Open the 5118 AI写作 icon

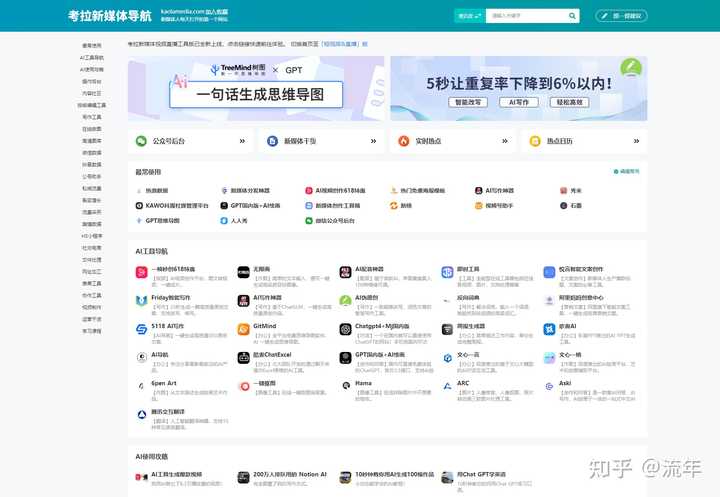[141, 329]
